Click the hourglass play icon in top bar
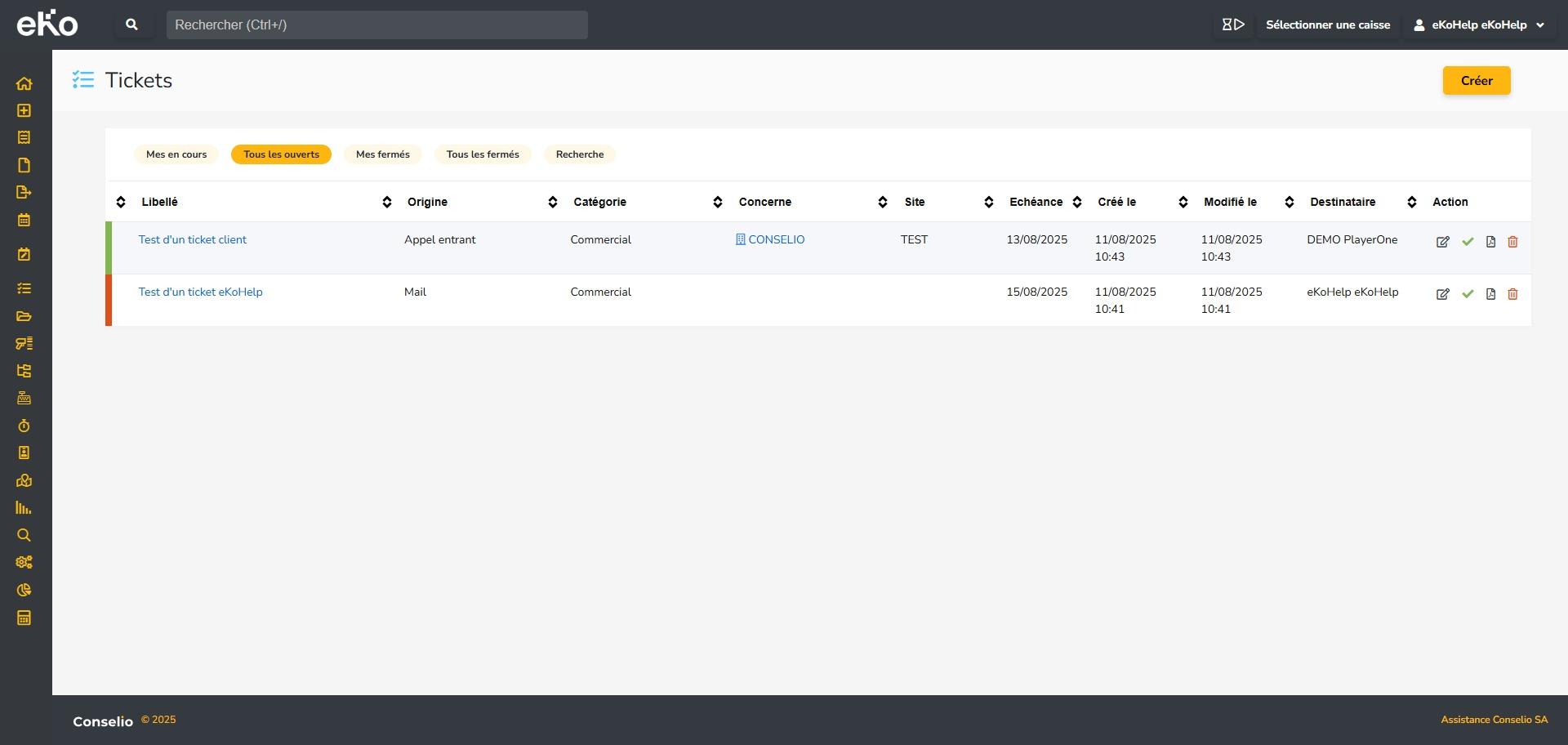The width and height of the screenshot is (1568, 745). click(1232, 25)
